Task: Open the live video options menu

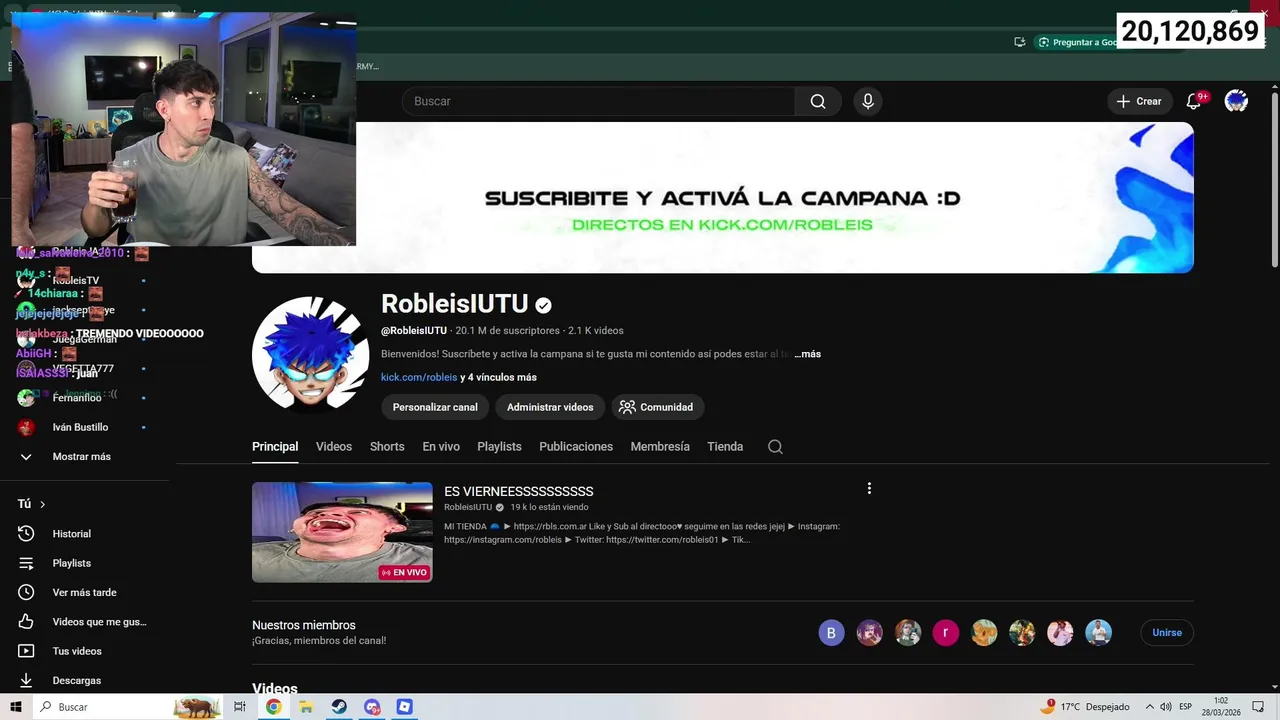Action: pyautogui.click(x=869, y=488)
